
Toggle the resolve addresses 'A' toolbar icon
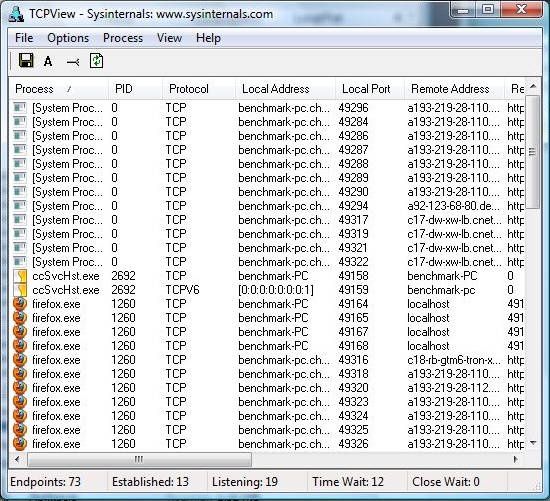click(48, 61)
